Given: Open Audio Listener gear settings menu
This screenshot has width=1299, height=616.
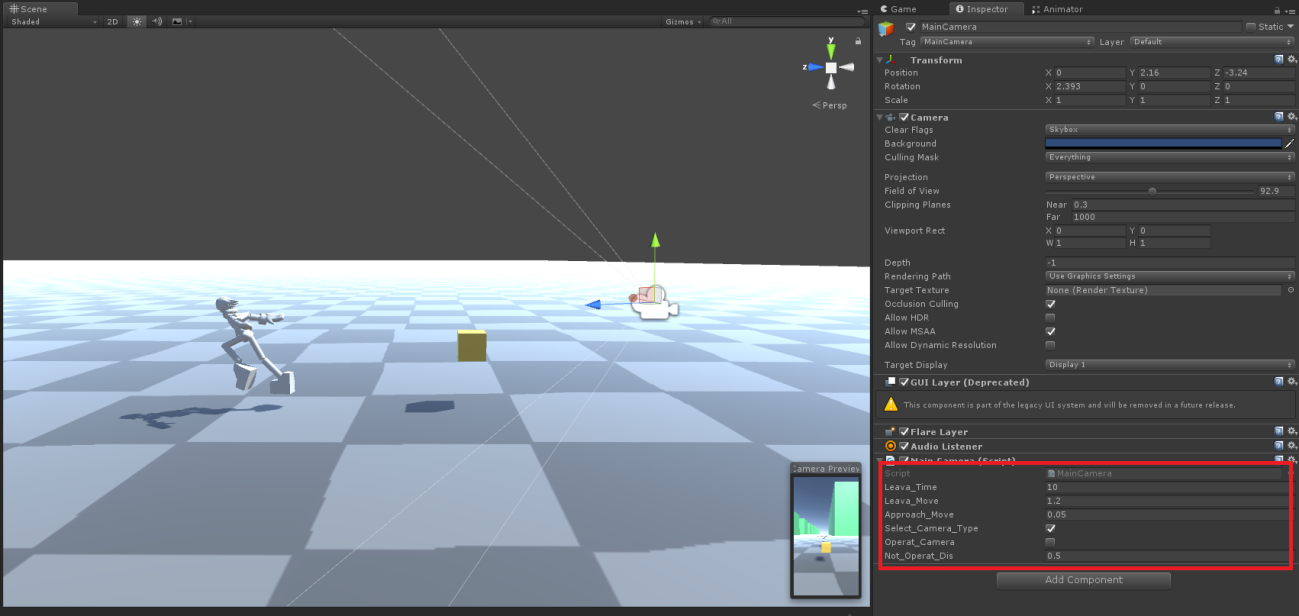Looking at the screenshot, I should point(1292,446).
